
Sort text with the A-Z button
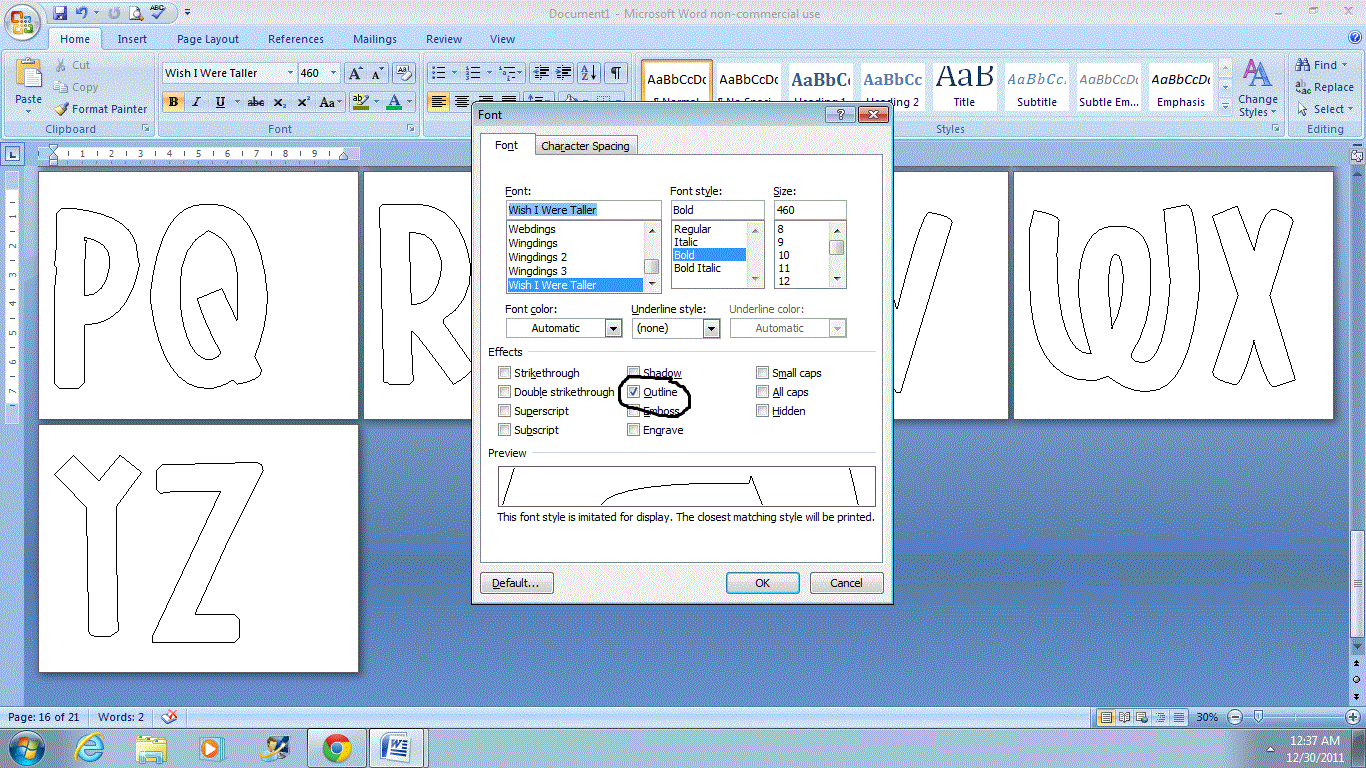coord(588,73)
